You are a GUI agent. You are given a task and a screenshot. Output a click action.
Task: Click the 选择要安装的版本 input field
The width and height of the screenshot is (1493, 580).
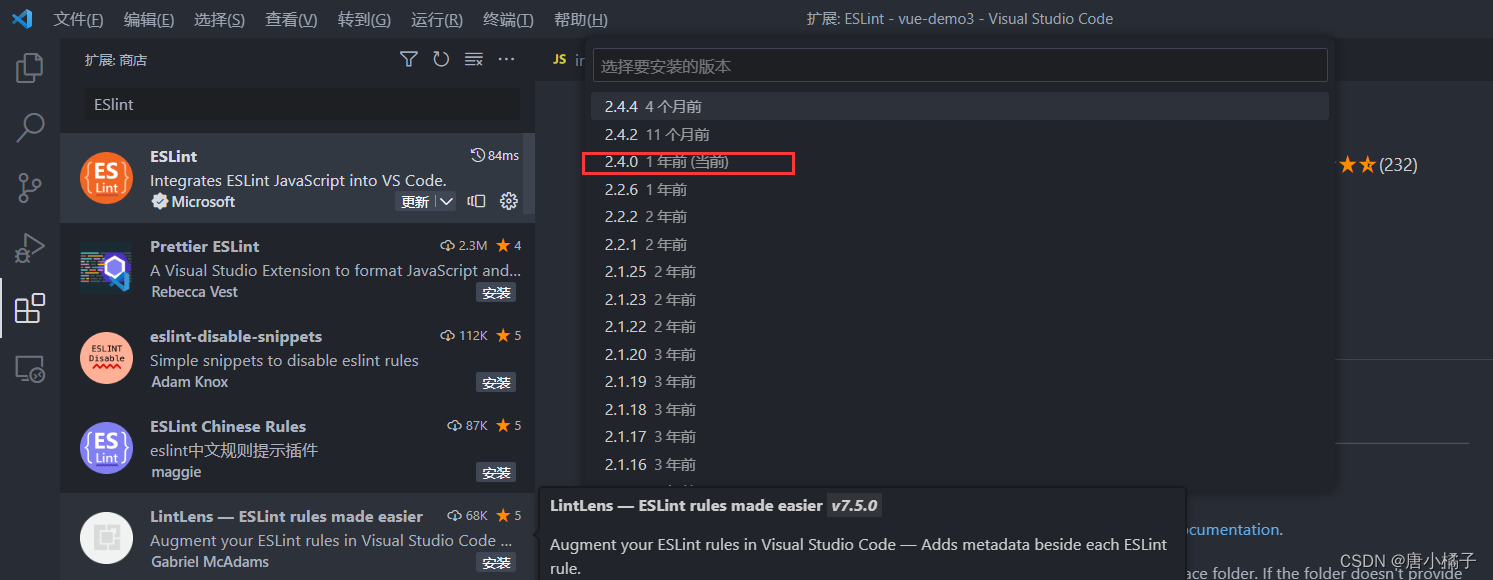(x=960, y=66)
